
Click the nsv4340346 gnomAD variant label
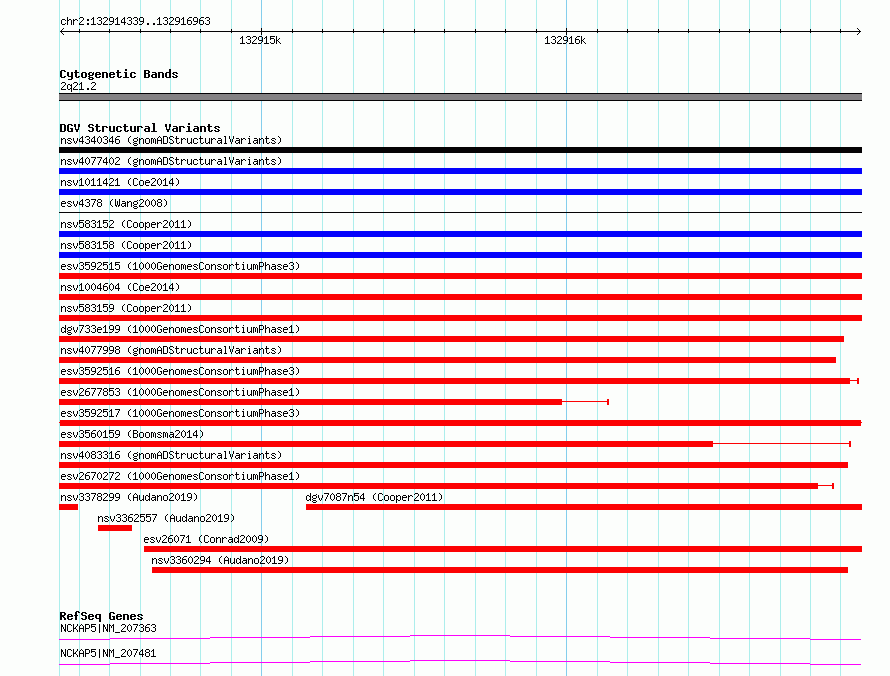coord(170,140)
